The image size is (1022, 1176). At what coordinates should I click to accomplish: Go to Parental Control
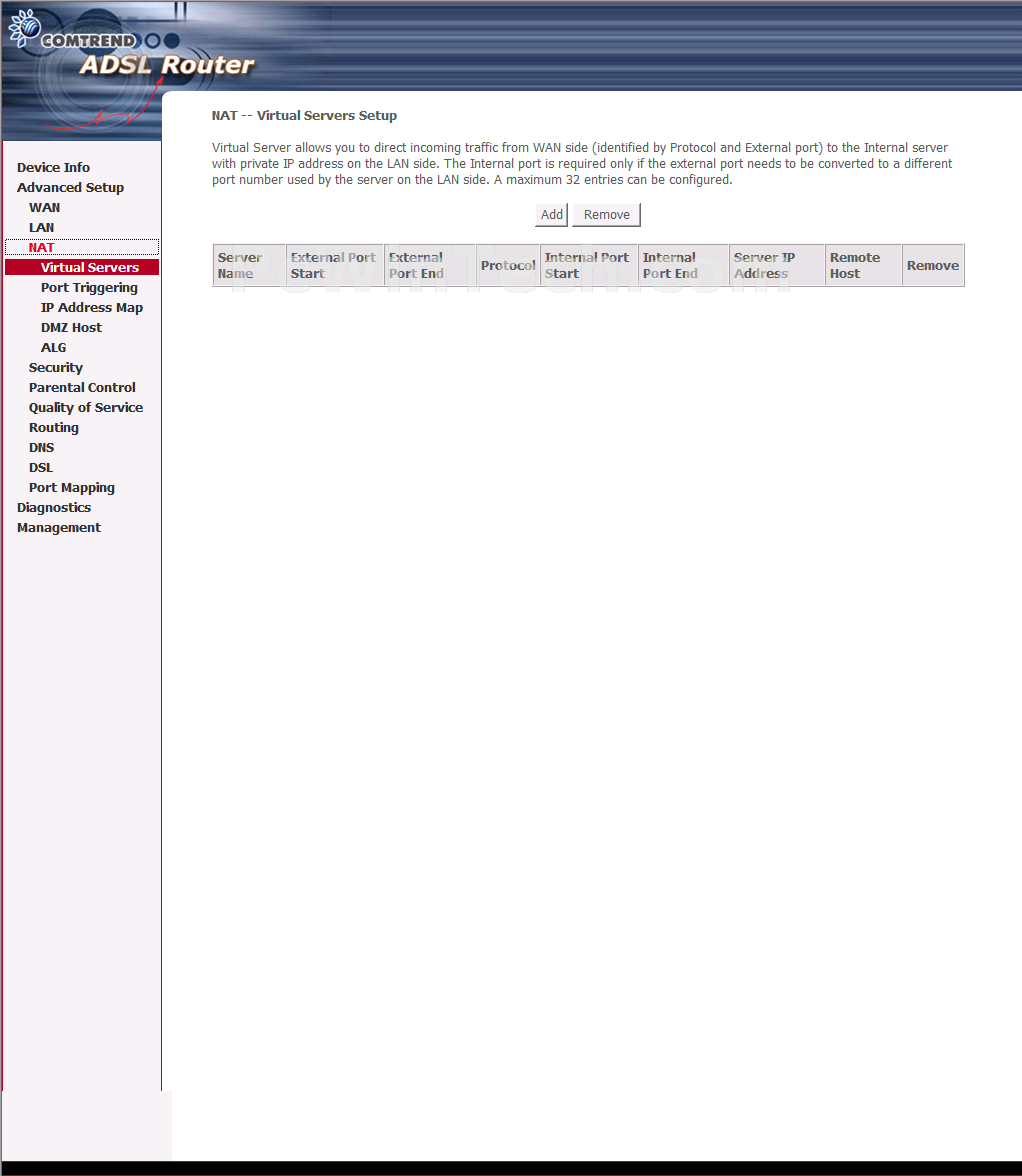(x=82, y=388)
